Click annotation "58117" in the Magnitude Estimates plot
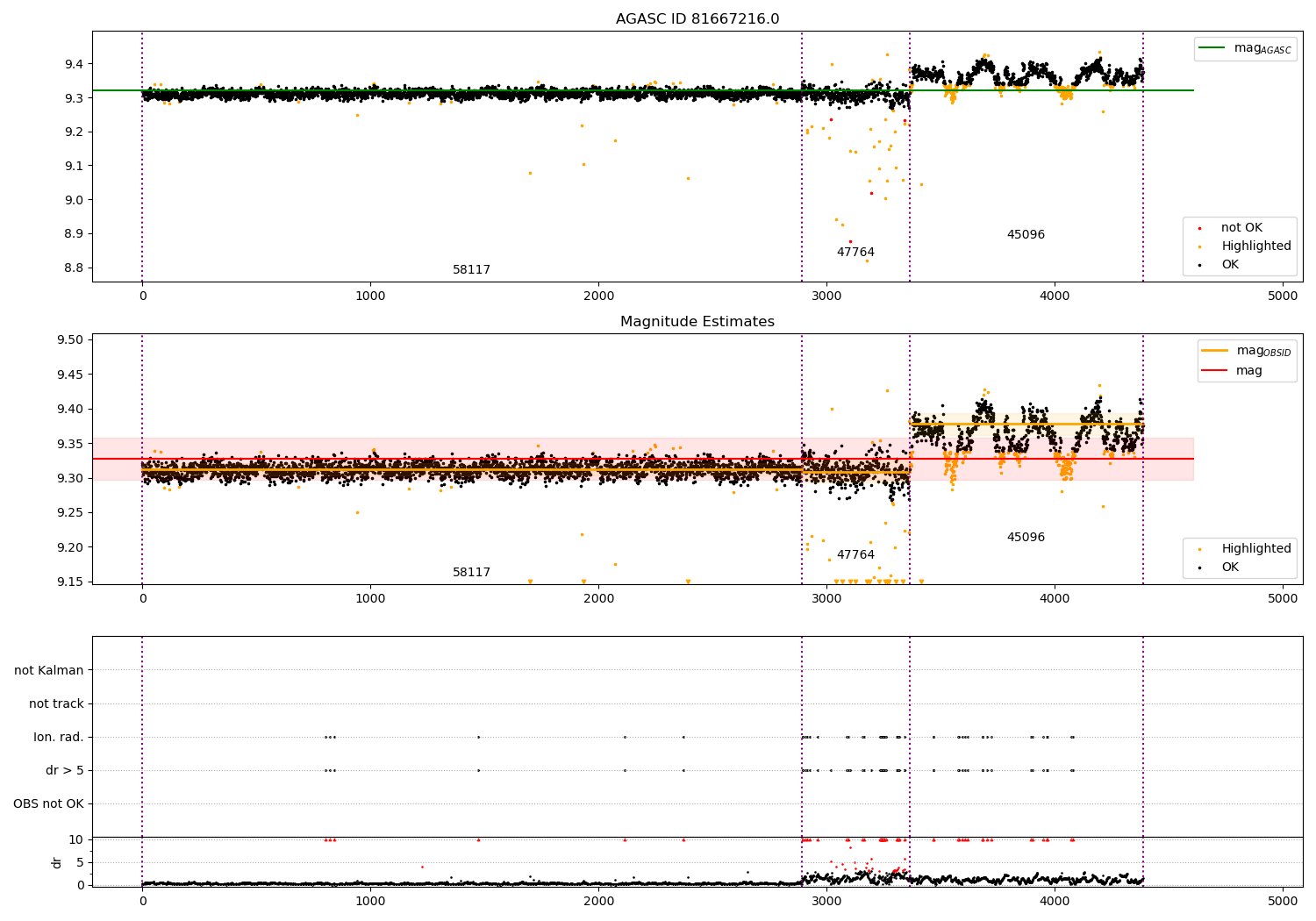The height and width of the screenshot is (921, 1316). pos(471,573)
